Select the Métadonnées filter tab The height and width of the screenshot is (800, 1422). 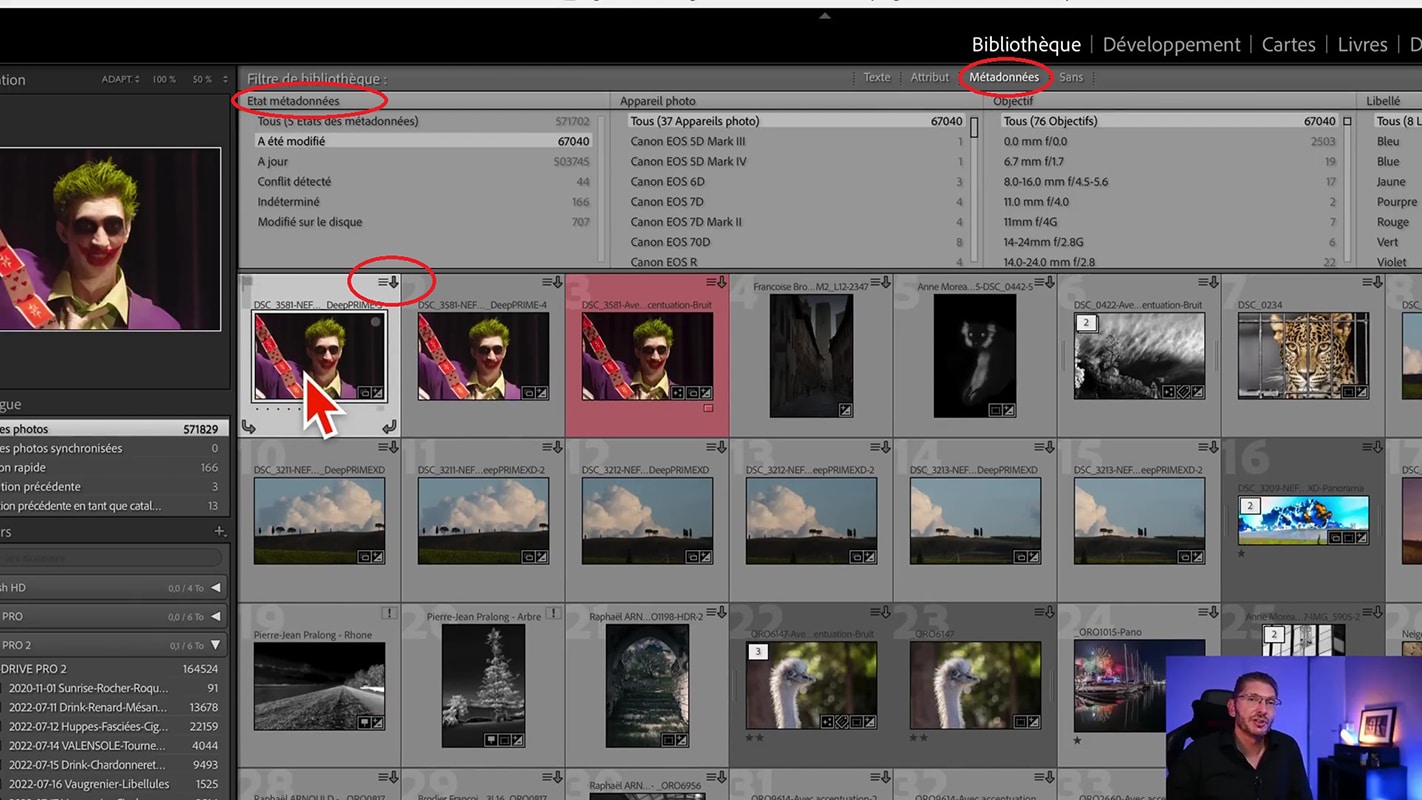(1004, 77)
